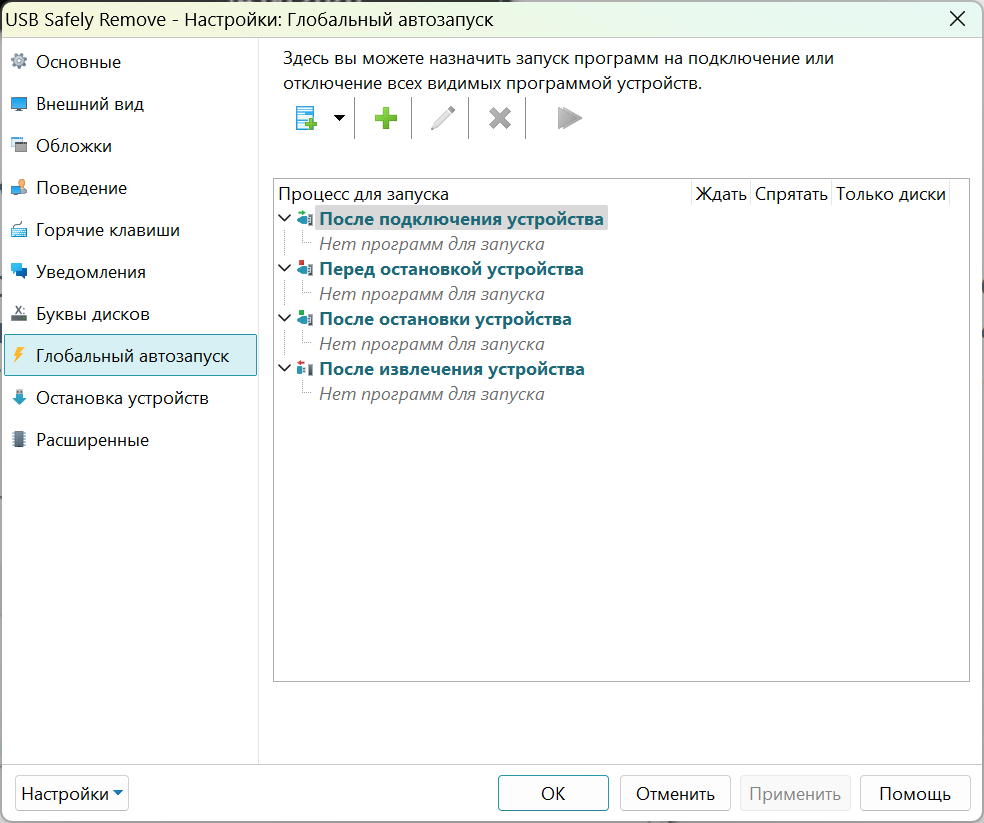The height and width of the screenshot is (823, 984).
Task: Click the icon beside Поведение
Action: pos(19,187)
